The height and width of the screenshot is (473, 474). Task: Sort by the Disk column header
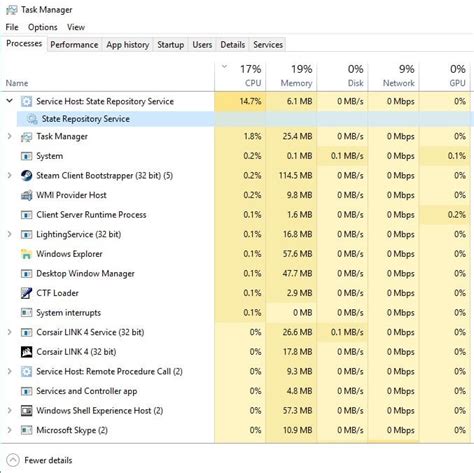tap(343, 77)
